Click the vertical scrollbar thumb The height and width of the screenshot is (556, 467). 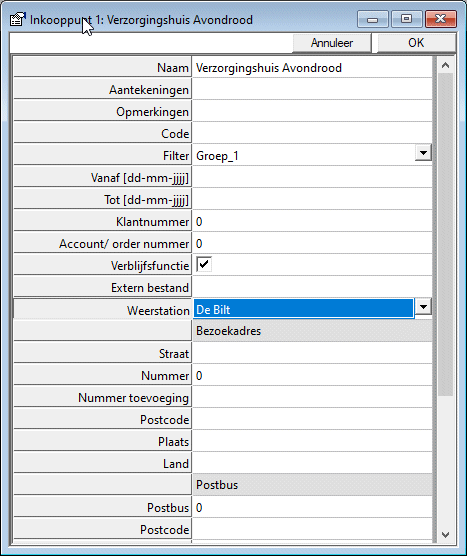pos(445,235)
